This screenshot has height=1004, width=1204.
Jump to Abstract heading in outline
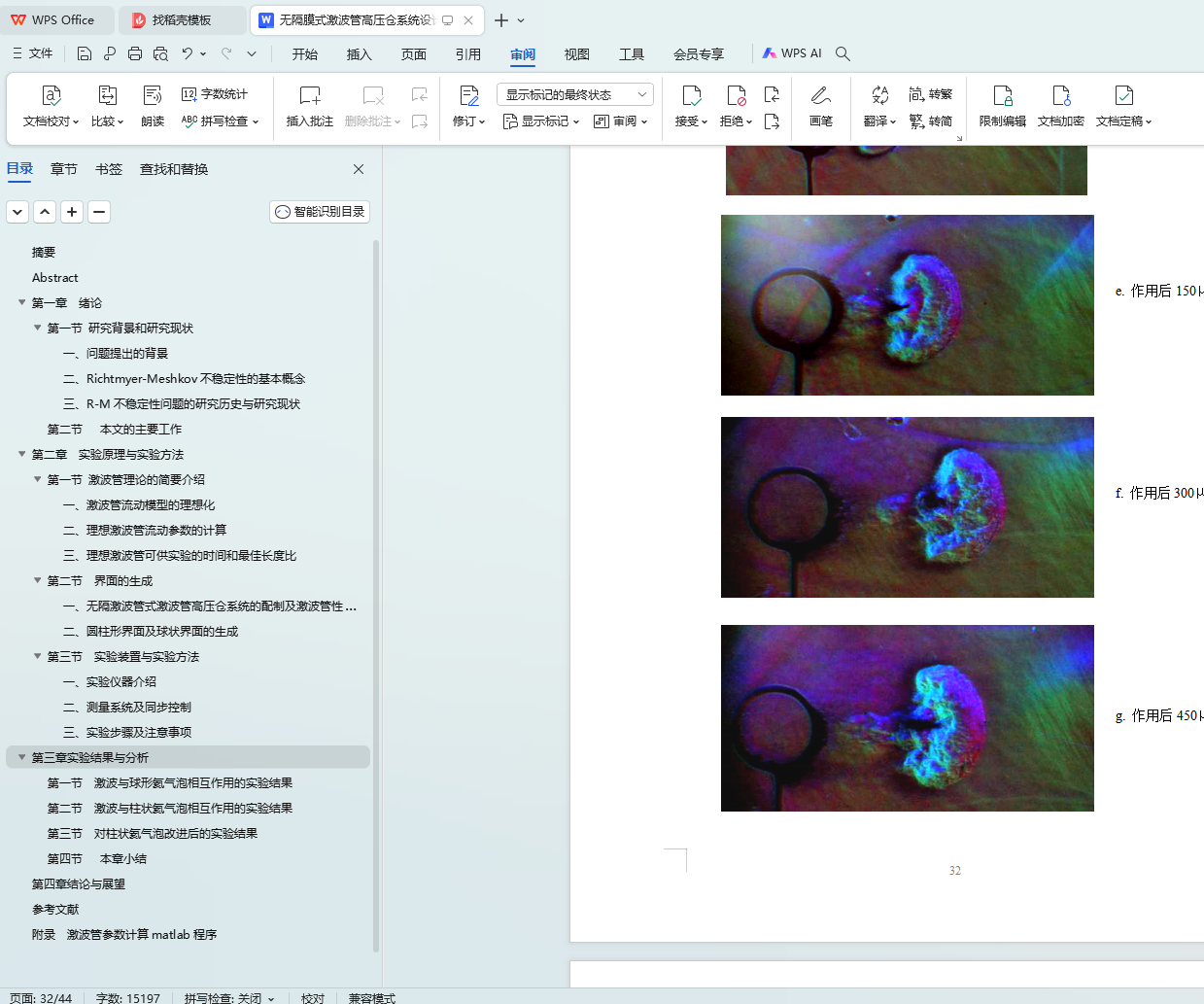(55, 277)
